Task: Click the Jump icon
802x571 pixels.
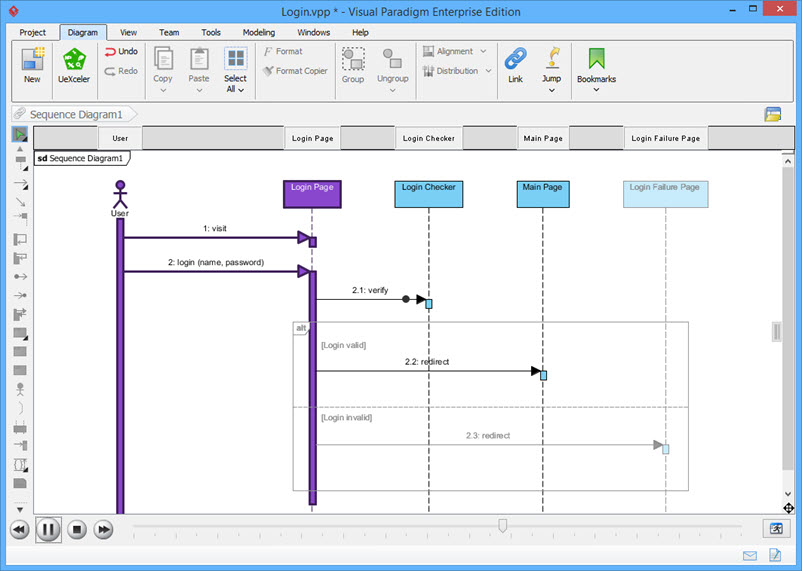Action: pyautogui.click(x=552, y=58)
